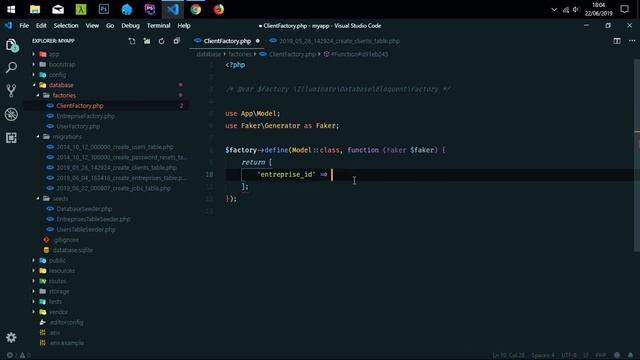This screenshot has height=360, width=640.
Task: Click the New Folder icon in Explorer header
Action: click(x=147, y=41)
